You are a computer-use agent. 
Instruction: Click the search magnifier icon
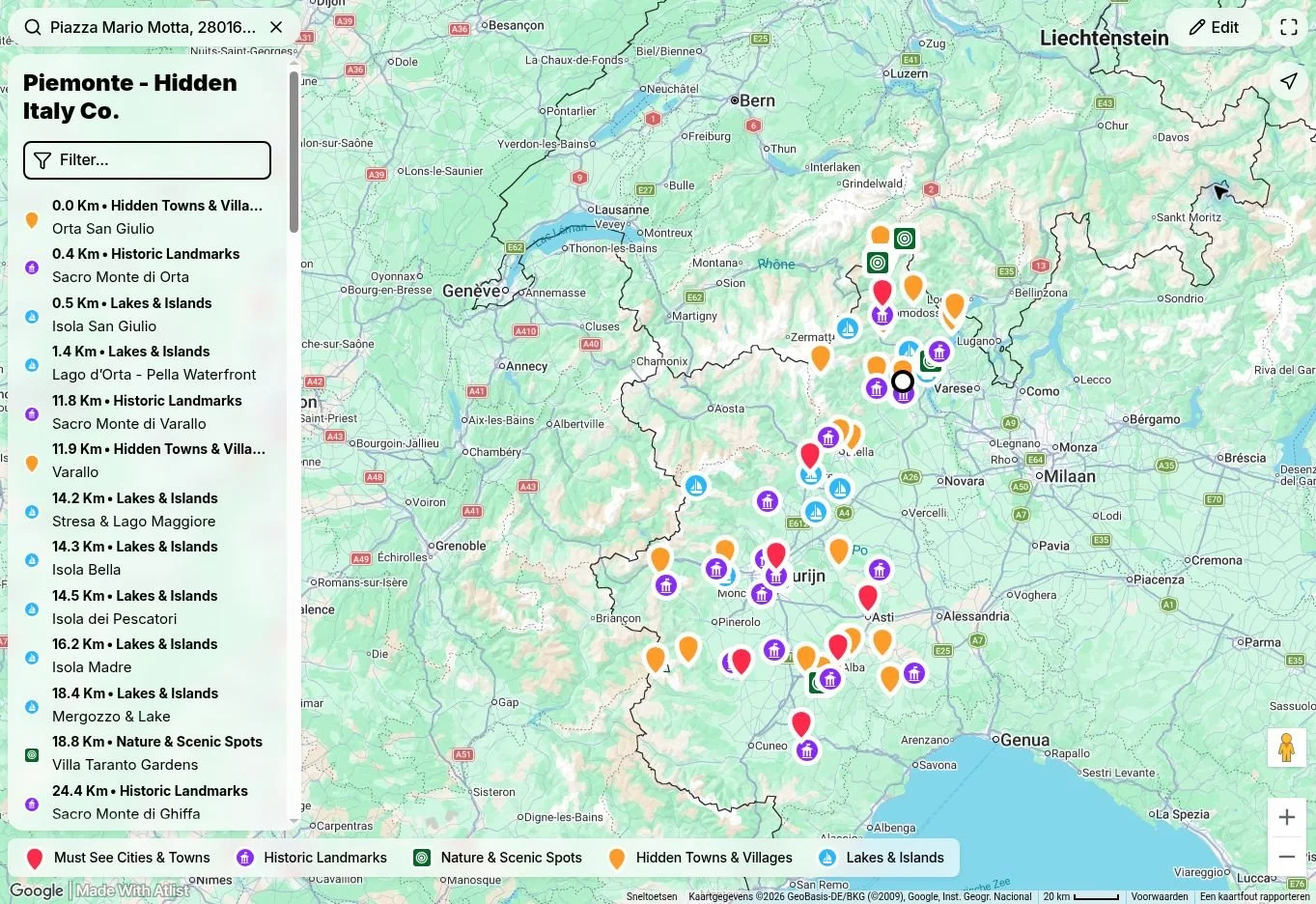(33, 27)
